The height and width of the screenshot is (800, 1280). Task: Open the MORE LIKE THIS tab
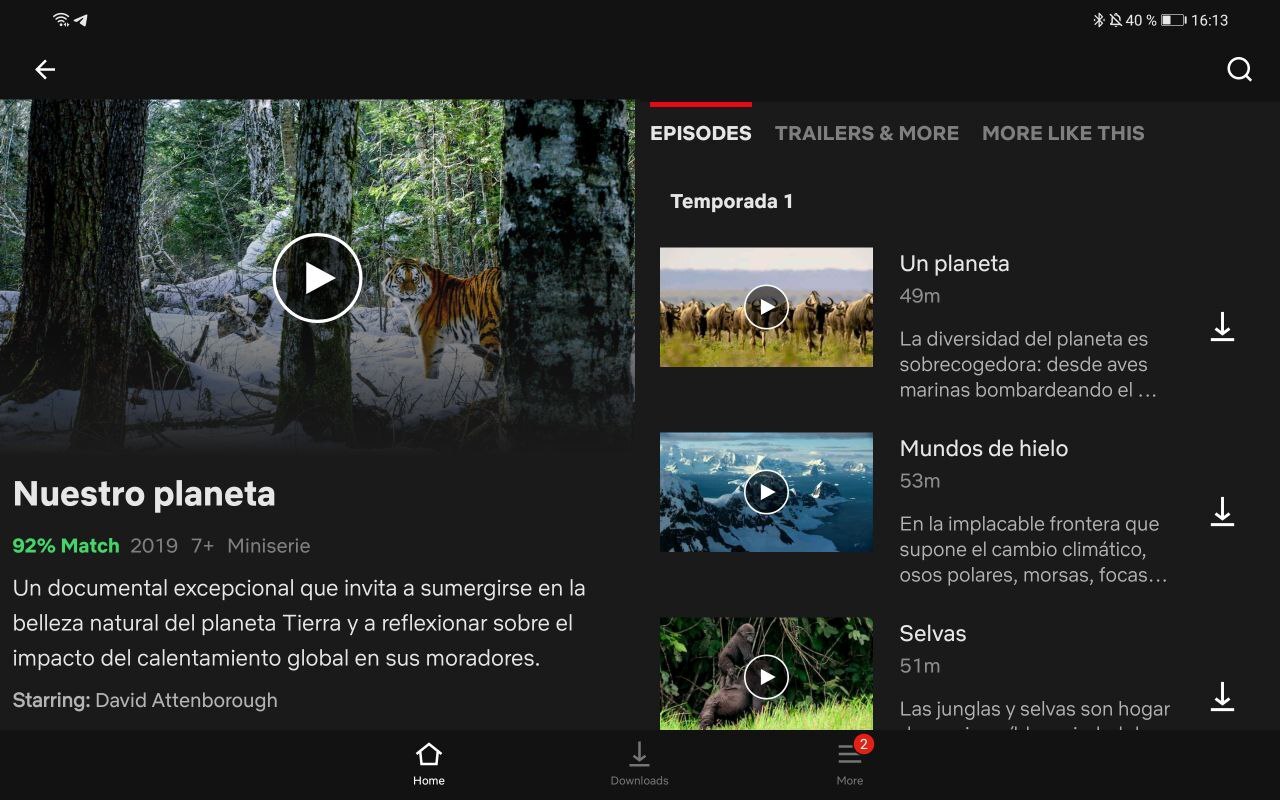coord(1063,133)
